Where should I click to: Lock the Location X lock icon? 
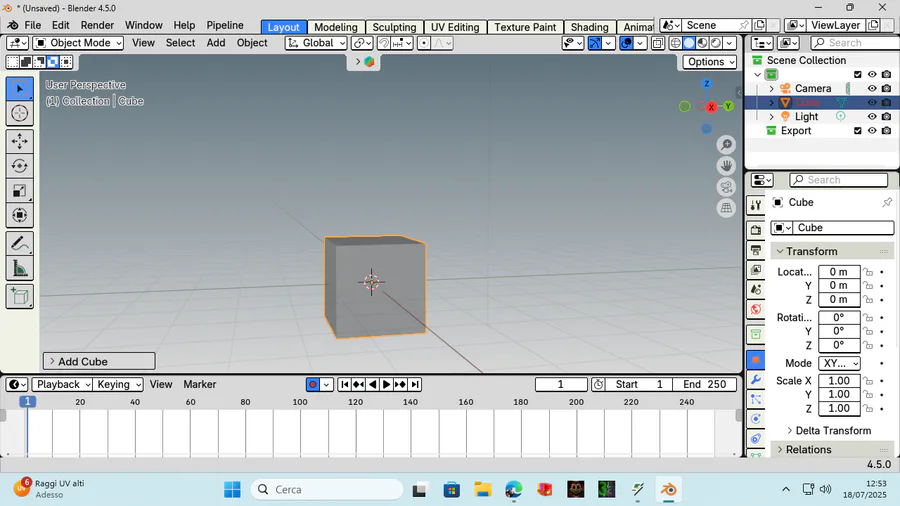click(868, 272)
